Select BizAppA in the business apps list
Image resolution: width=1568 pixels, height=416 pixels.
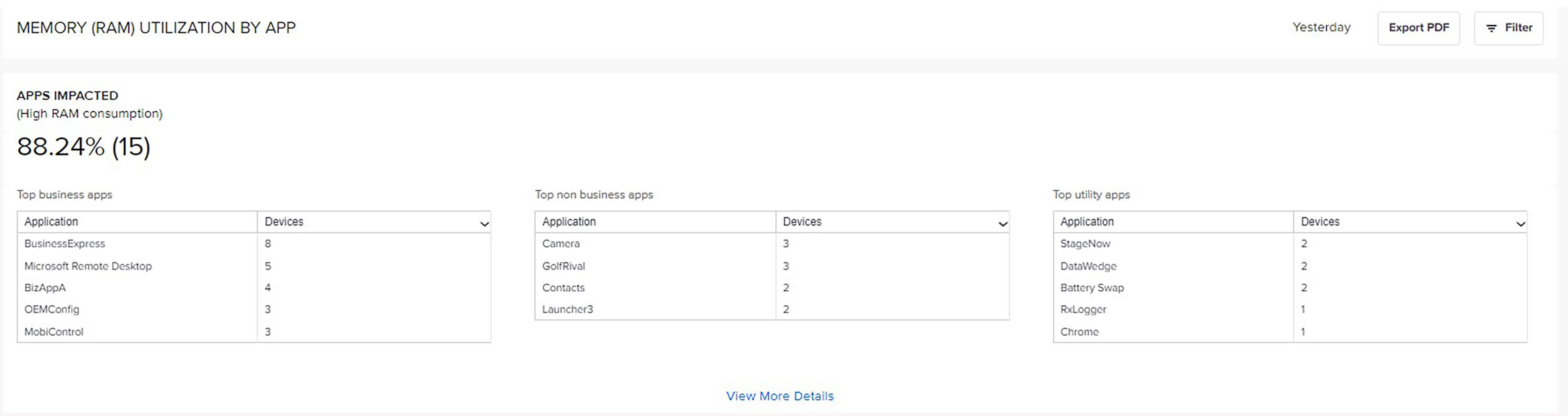[45, 287]
